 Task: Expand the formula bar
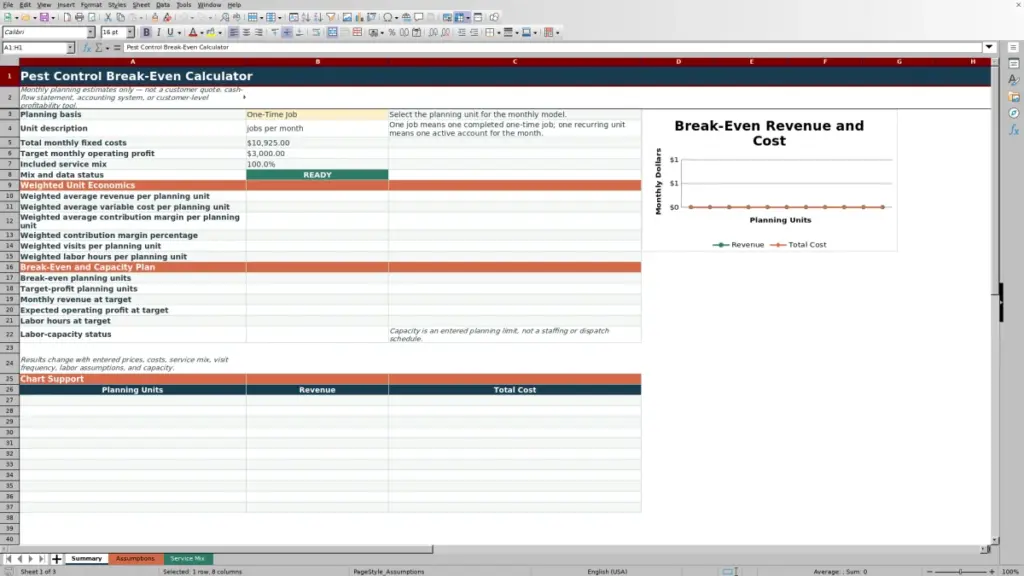pos(989,47)
